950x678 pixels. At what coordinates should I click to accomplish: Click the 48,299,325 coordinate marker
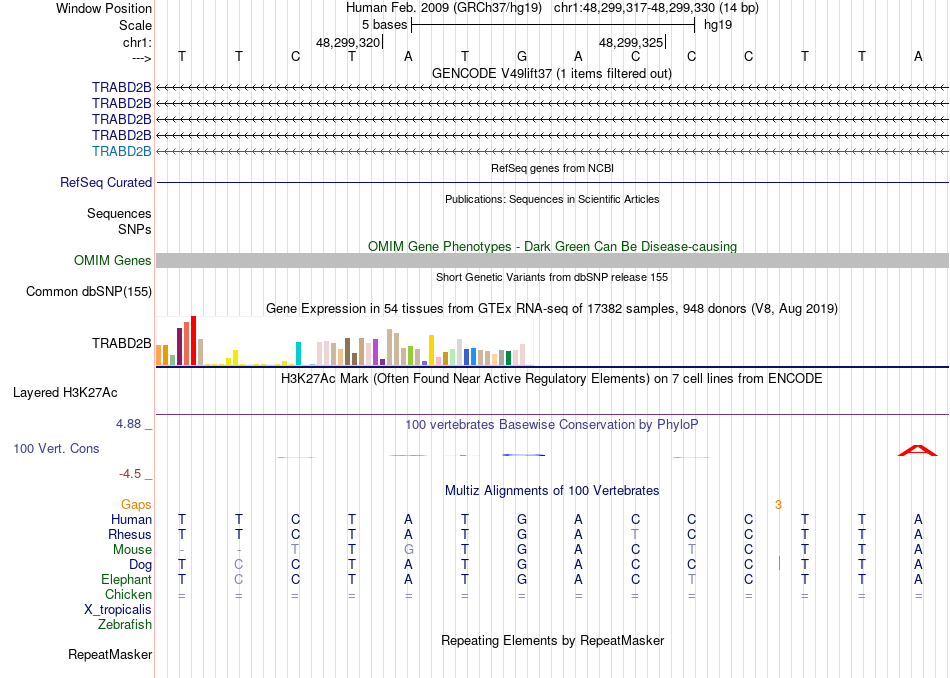point(631,42)
